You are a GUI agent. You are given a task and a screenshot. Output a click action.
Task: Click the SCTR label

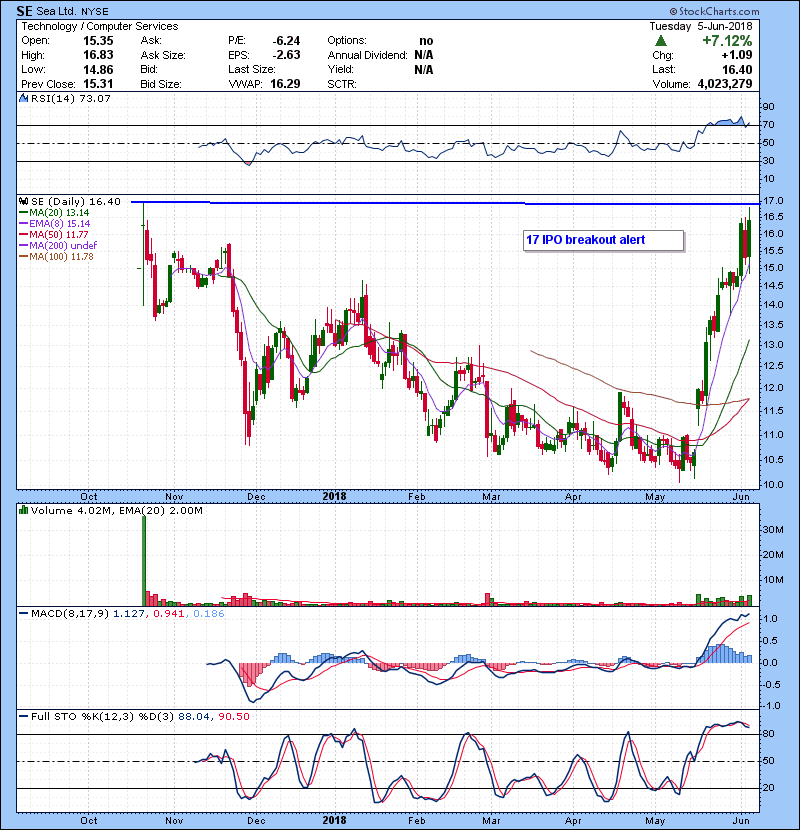342,84
